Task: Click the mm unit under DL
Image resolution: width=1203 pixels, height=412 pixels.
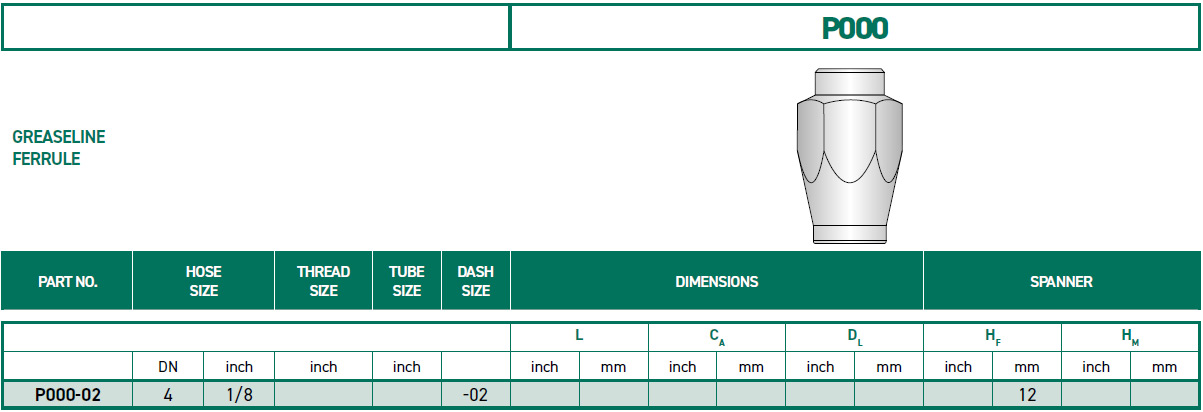Action: (889, 367)
